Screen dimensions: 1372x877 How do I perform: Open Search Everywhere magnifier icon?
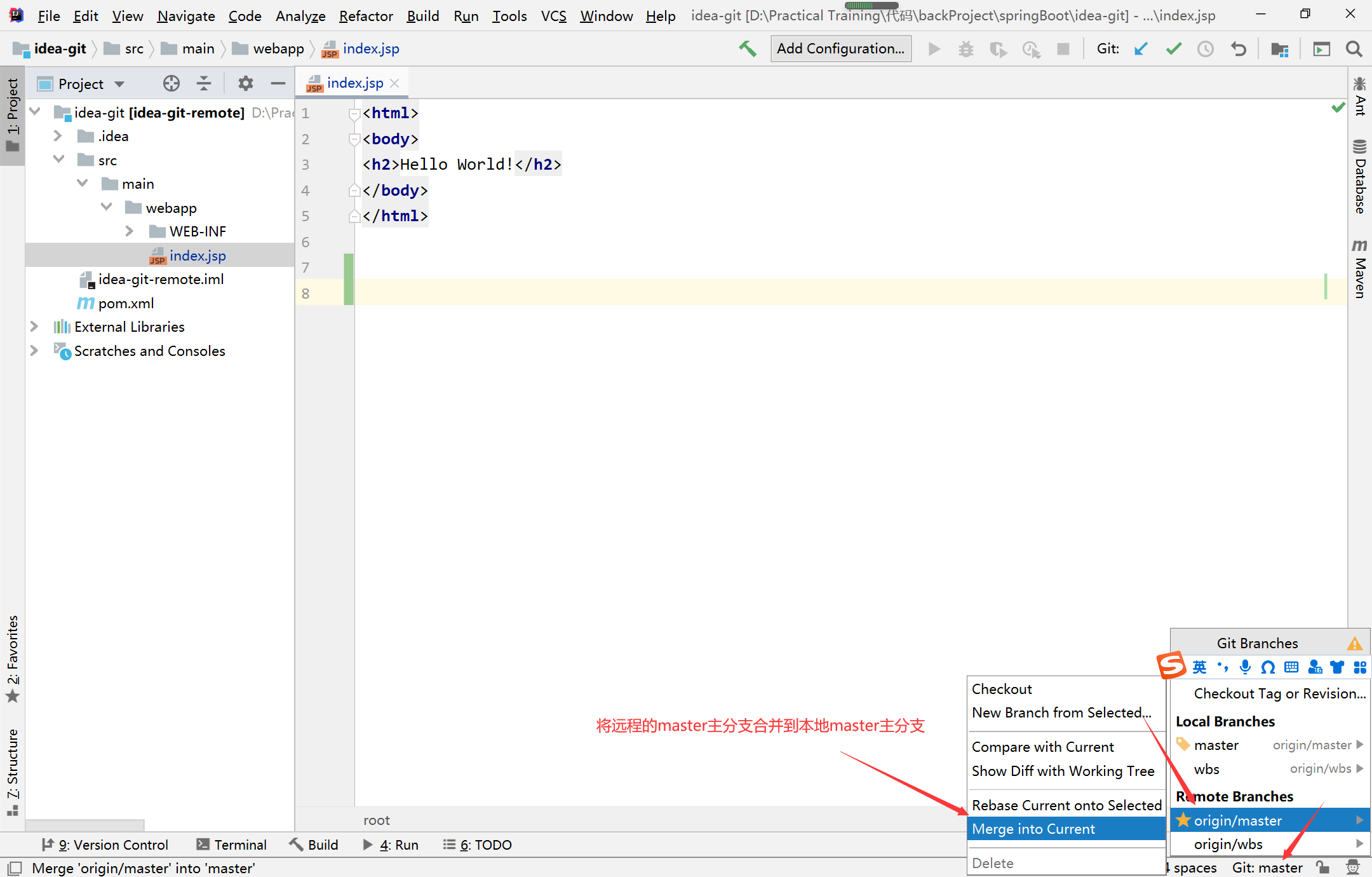1354,49
